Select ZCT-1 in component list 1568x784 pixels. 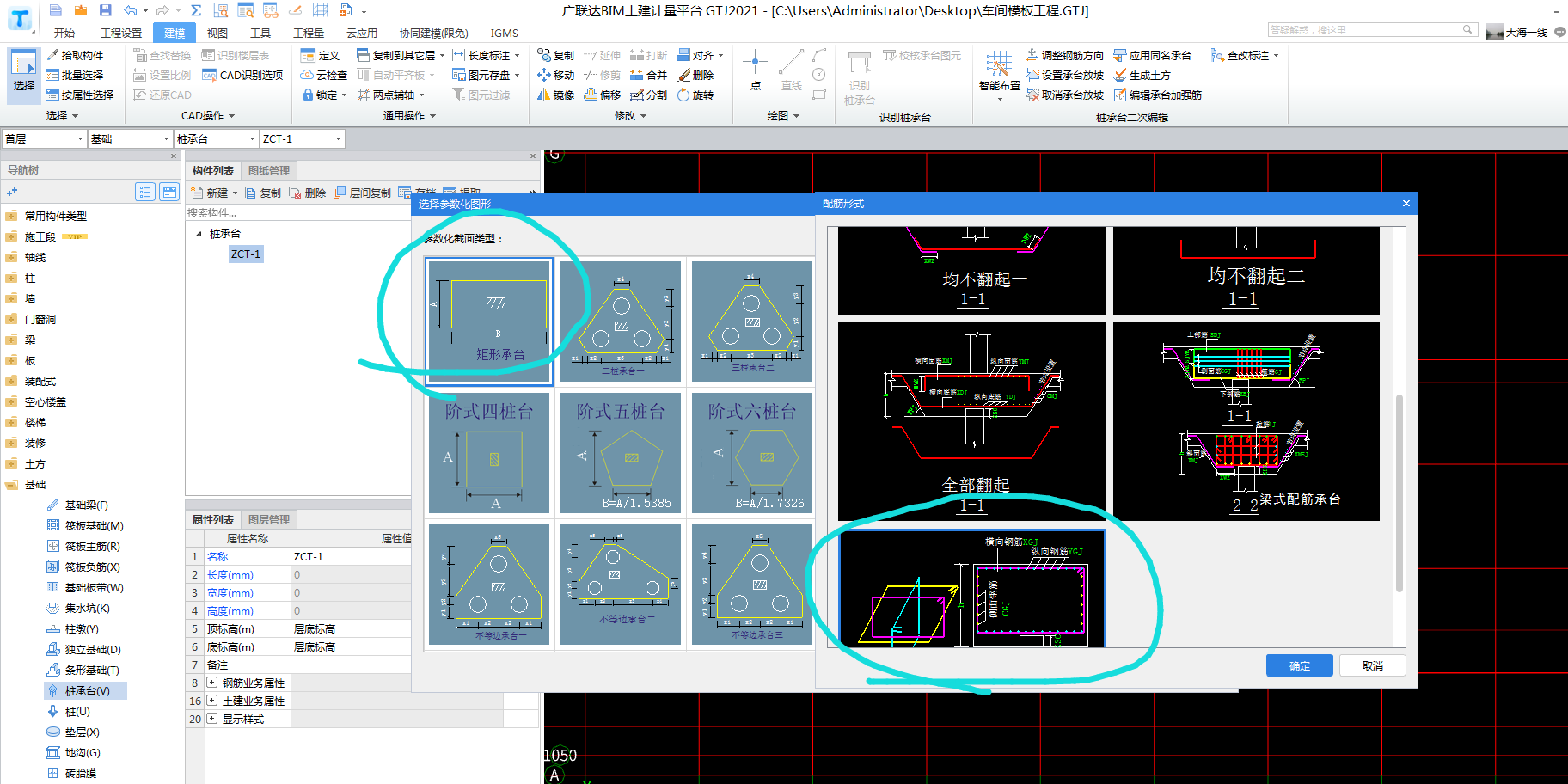pos(245,254)
